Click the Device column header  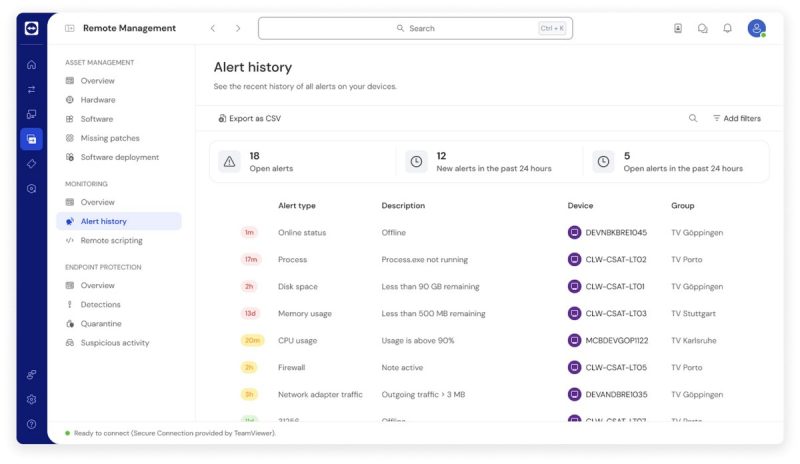click(x=580, y=205)
